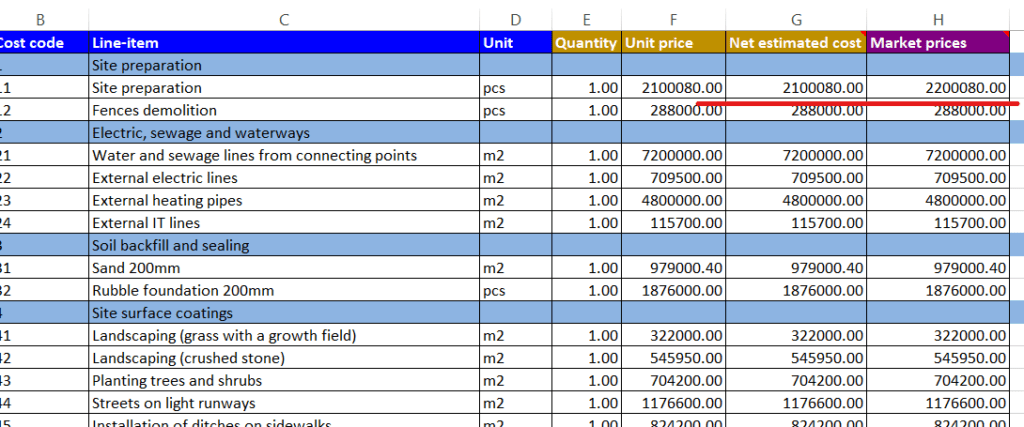
Task: Select the "Unit price" header cell
Action: pyautogui.click(x=673, y=42)
